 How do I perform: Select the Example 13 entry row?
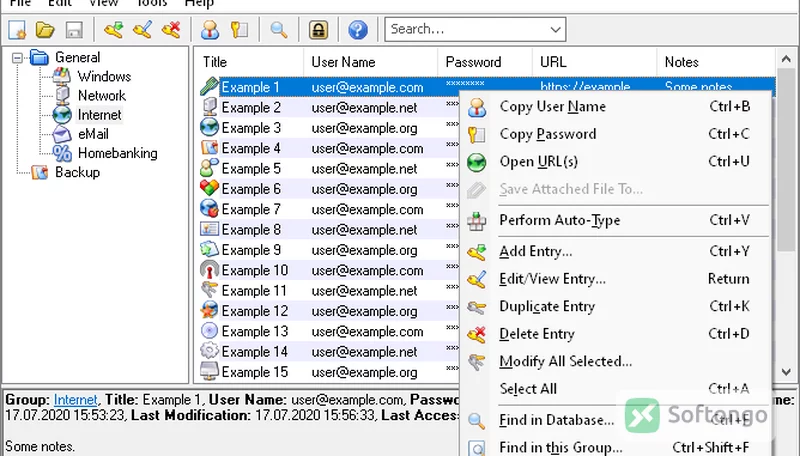tap(329, 332)
